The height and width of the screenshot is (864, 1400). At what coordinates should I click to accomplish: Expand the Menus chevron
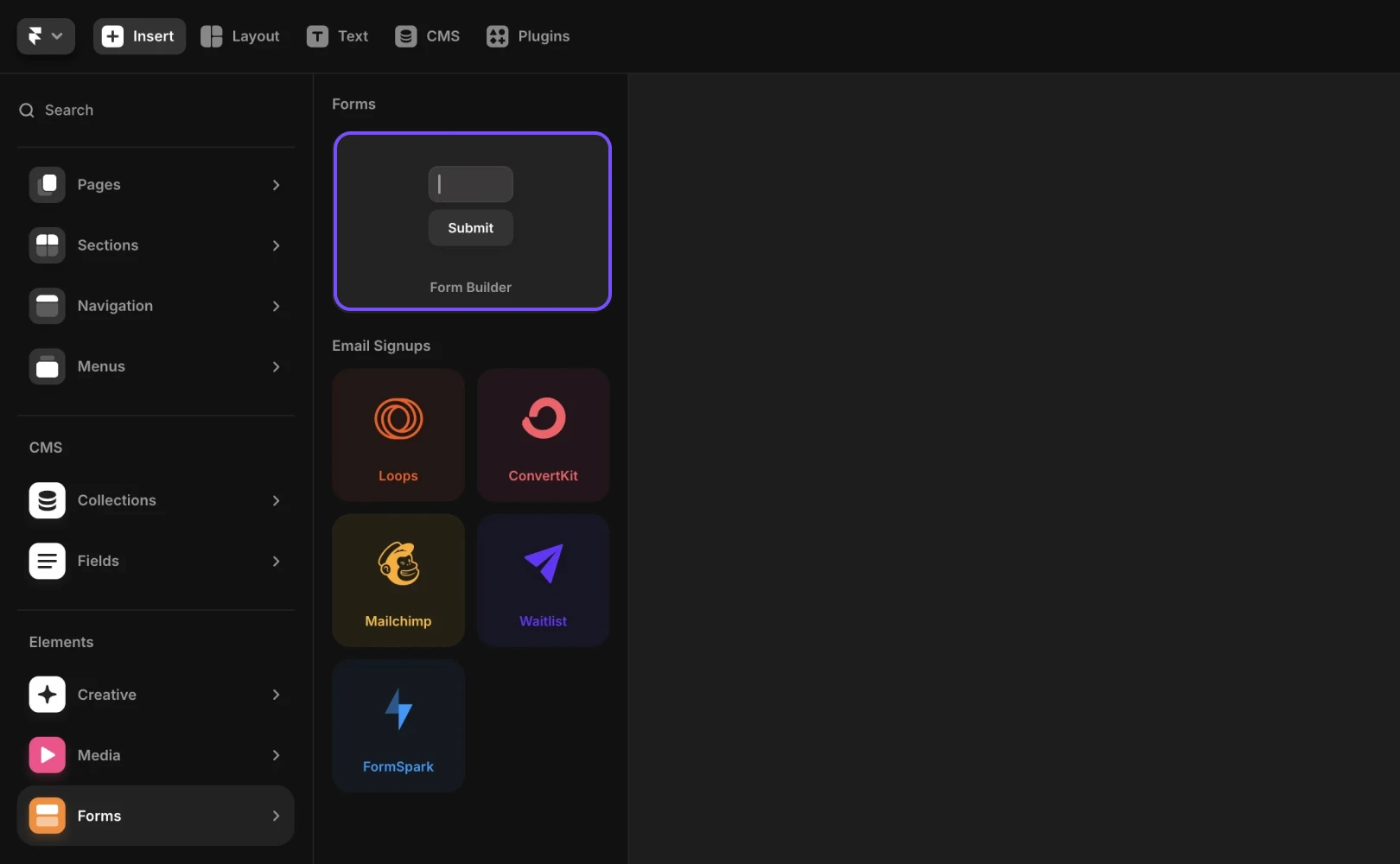tap(277, 366)
